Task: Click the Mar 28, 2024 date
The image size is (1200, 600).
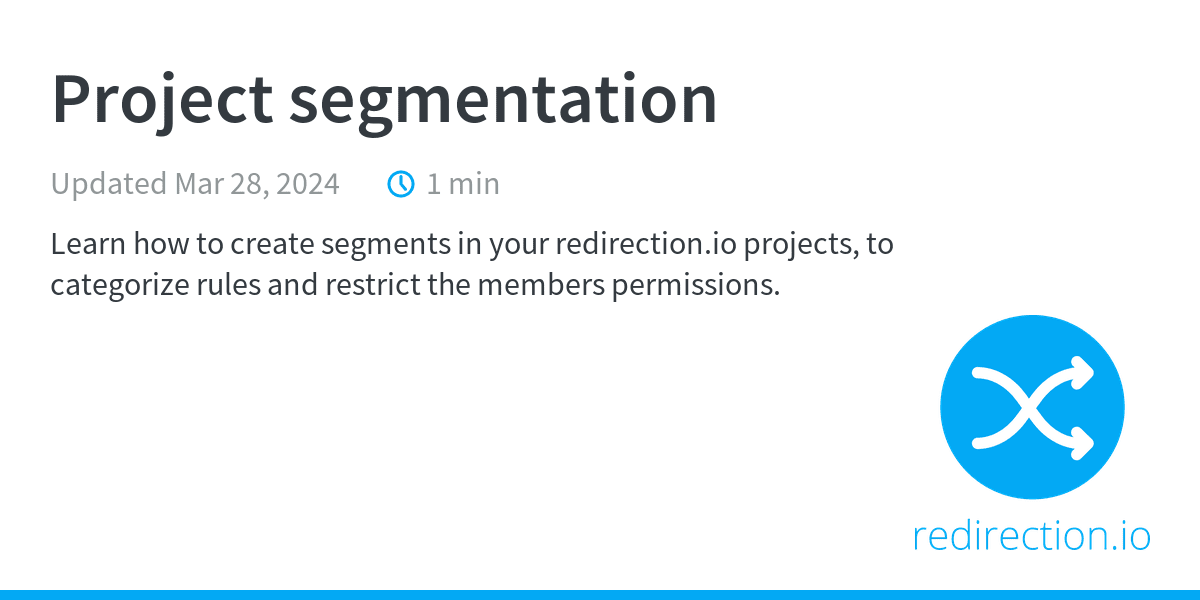Action: (x=257, y=184)
